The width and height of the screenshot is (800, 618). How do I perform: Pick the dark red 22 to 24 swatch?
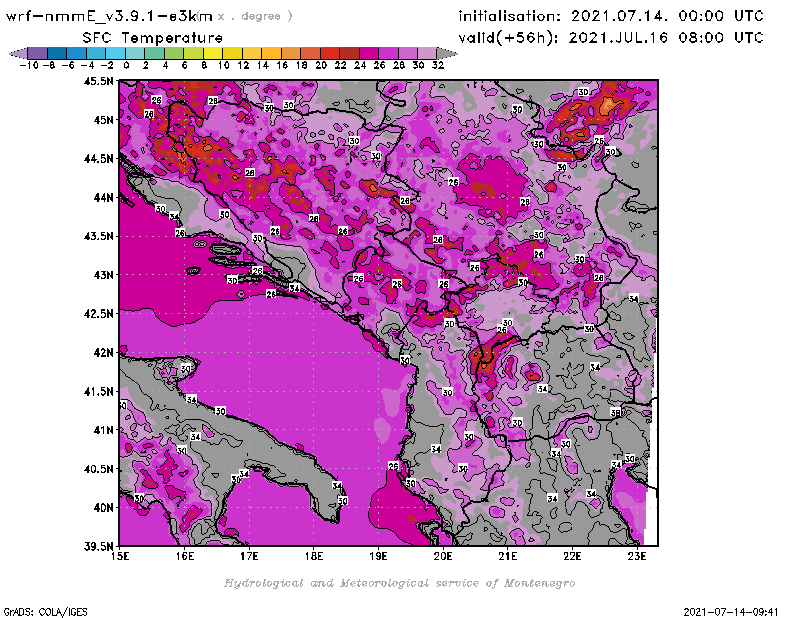coord(349,53)
